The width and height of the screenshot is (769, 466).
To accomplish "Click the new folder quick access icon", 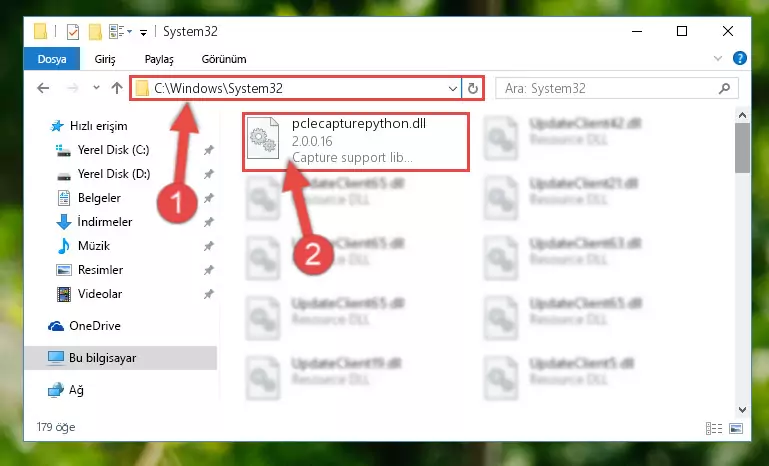I will point(95,32).
